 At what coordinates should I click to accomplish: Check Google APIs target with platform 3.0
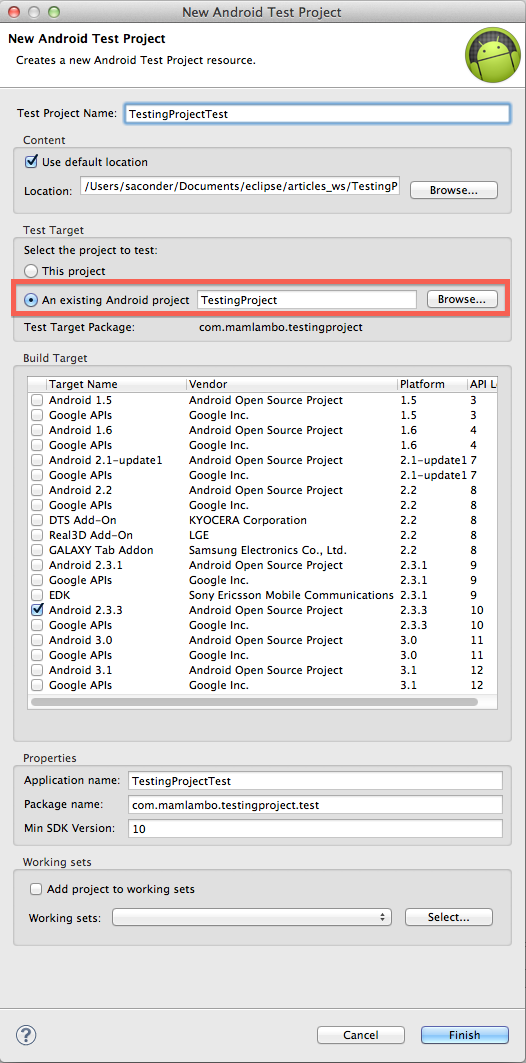pos(37,655)
